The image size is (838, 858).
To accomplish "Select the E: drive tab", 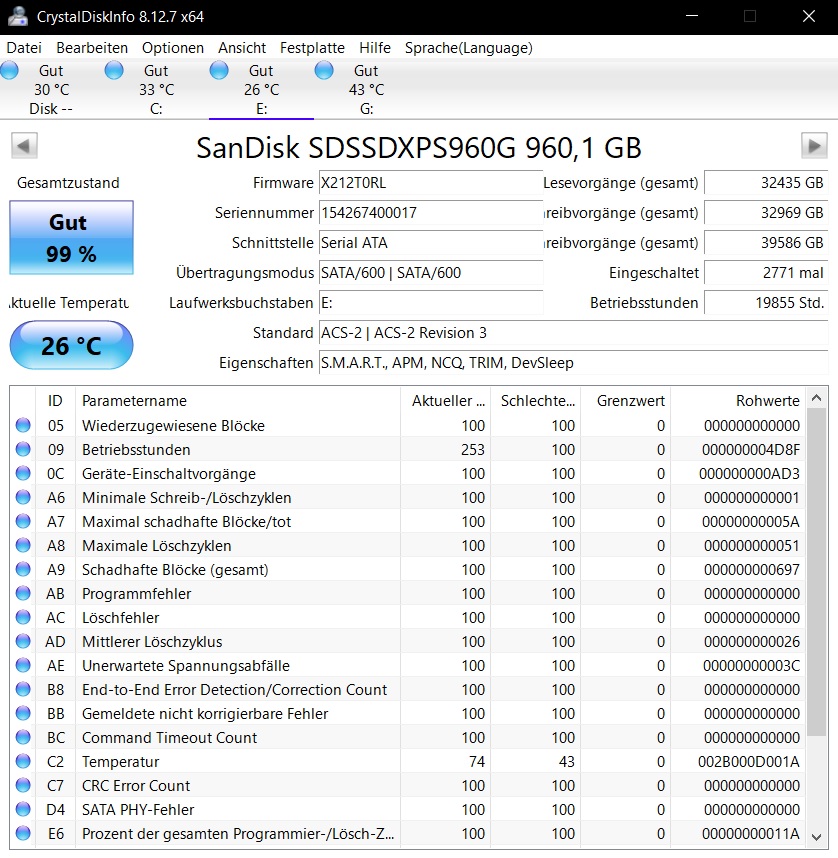I will pyautogui.click(x=262, y=89).
